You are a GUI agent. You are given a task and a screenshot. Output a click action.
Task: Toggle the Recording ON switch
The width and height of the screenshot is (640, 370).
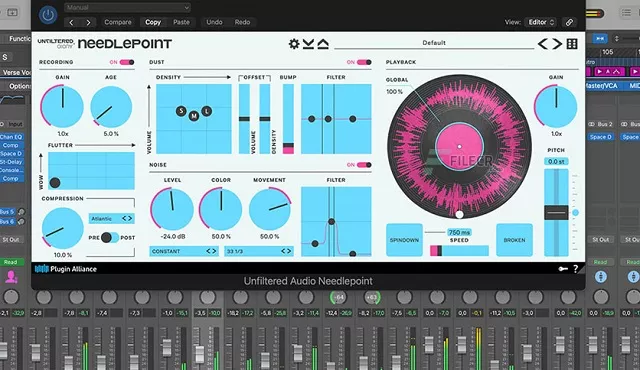click(x=127, y=62)
